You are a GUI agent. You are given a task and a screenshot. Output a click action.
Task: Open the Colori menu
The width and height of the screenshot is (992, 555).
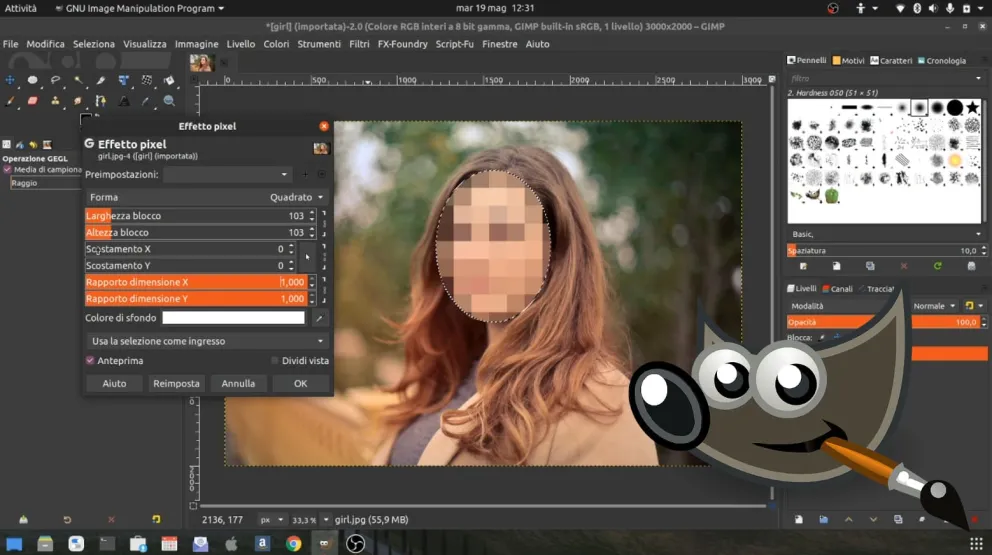[x=276, y=44]
